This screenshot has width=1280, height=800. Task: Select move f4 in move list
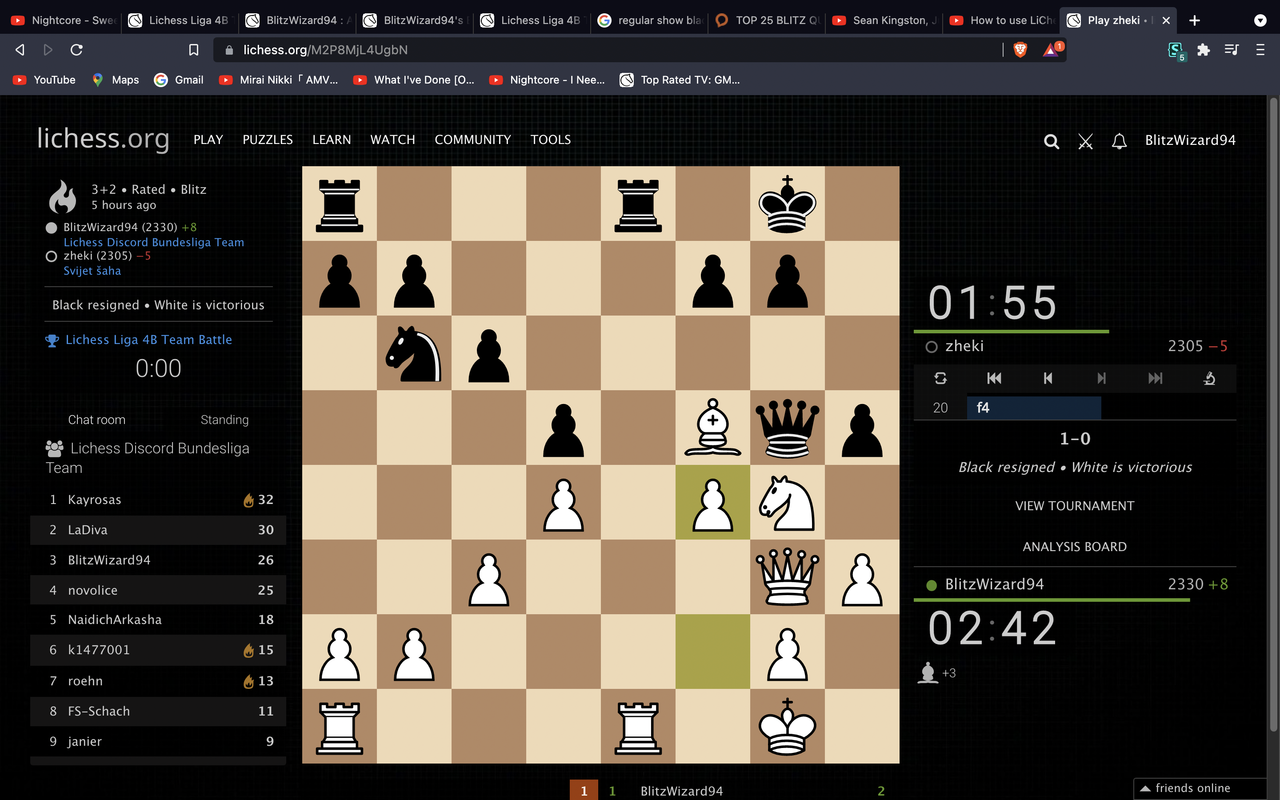[x=1033, y=408]
